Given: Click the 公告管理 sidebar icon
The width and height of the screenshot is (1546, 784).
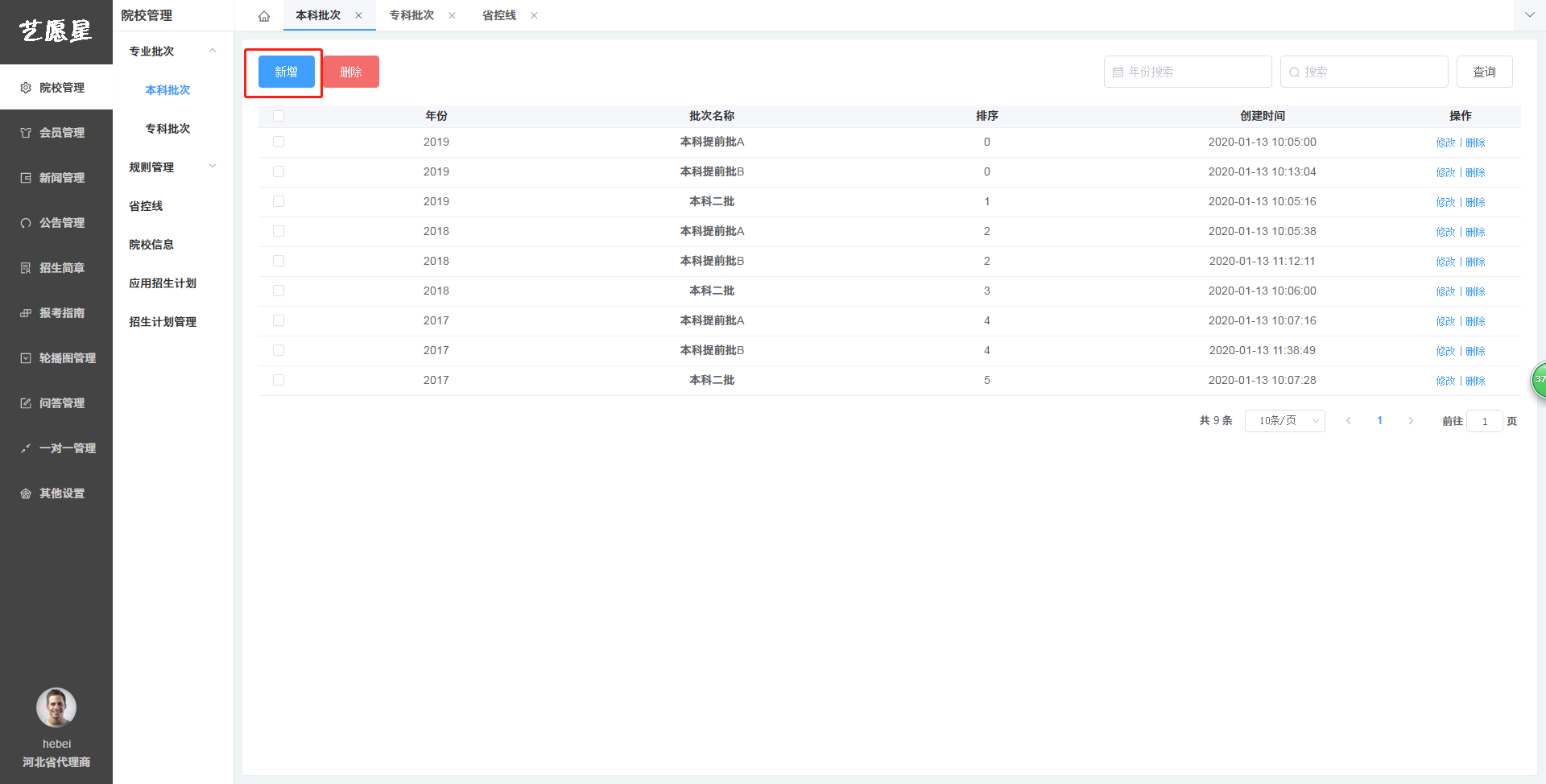Looking at the screenshot, I should click(x=26, y=223).
